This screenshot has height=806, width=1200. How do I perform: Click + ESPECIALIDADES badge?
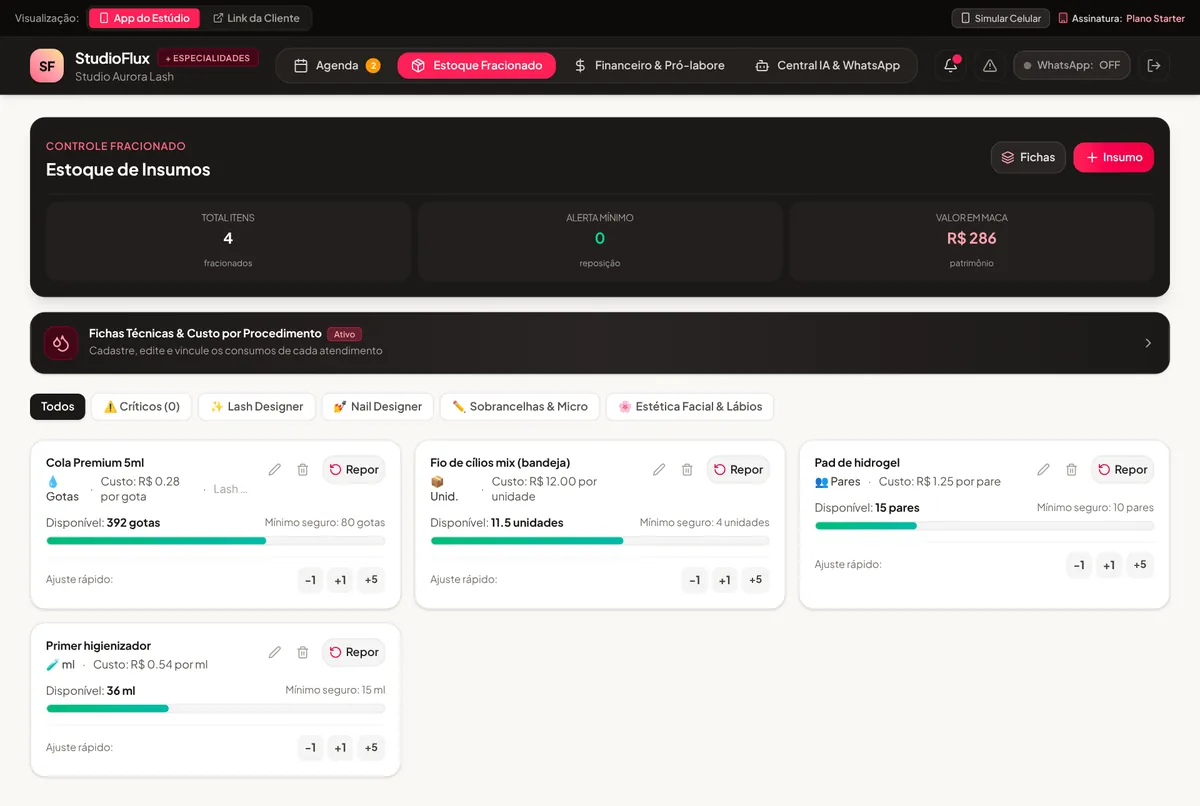pyautogui.click(x=208, y=58)
